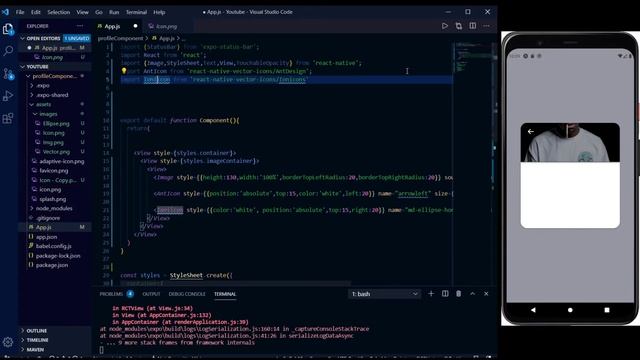
Task: Open the File menu
Action: click(20, 12)
